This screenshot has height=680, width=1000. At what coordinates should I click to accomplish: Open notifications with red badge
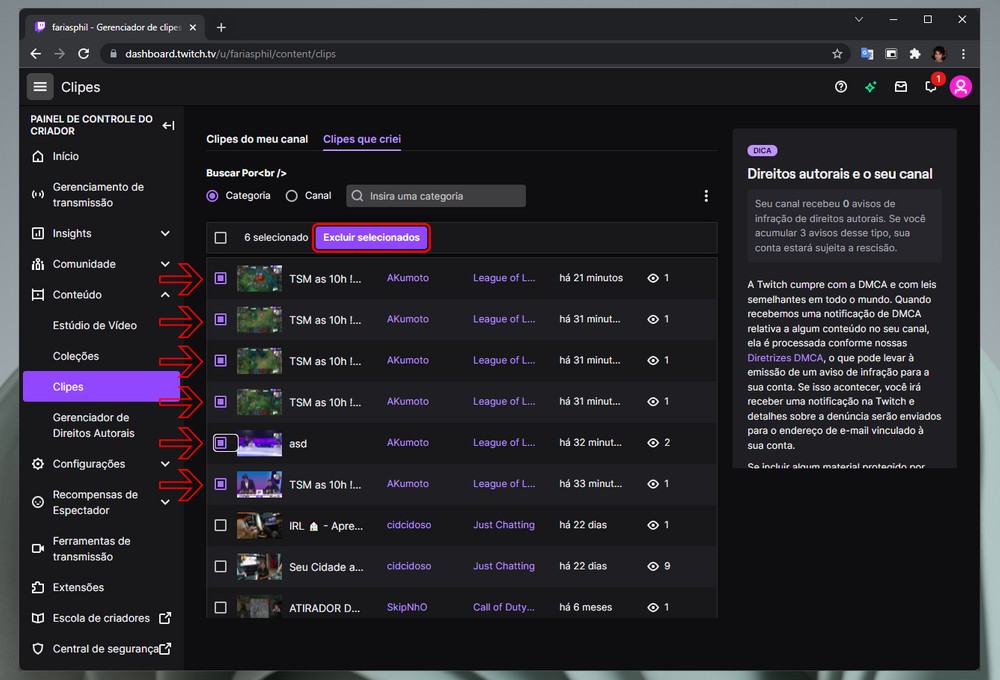coord(931,87)
